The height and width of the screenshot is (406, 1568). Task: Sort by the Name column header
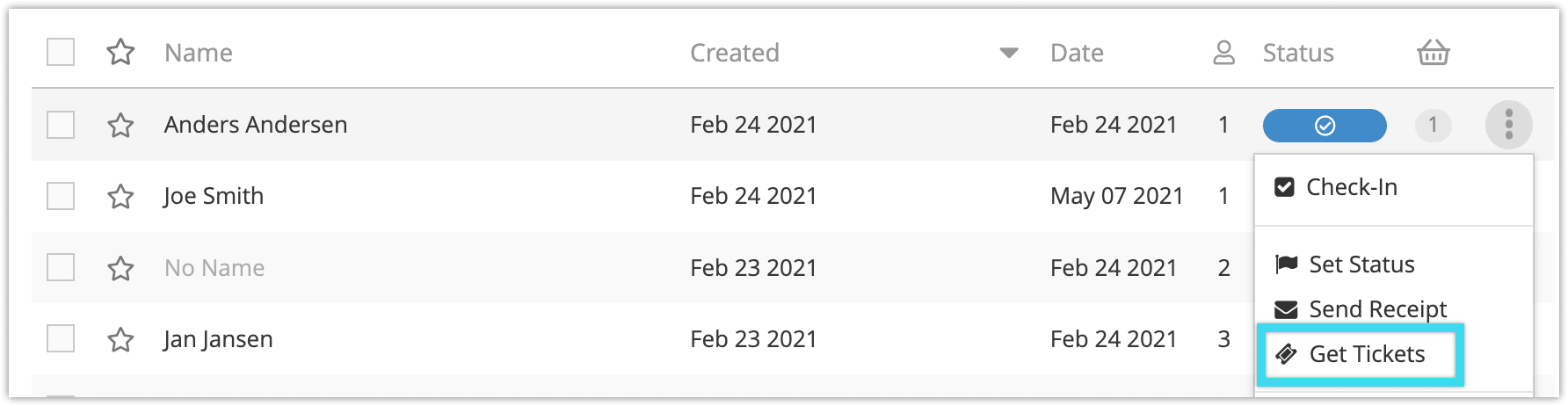coord(199,53)
